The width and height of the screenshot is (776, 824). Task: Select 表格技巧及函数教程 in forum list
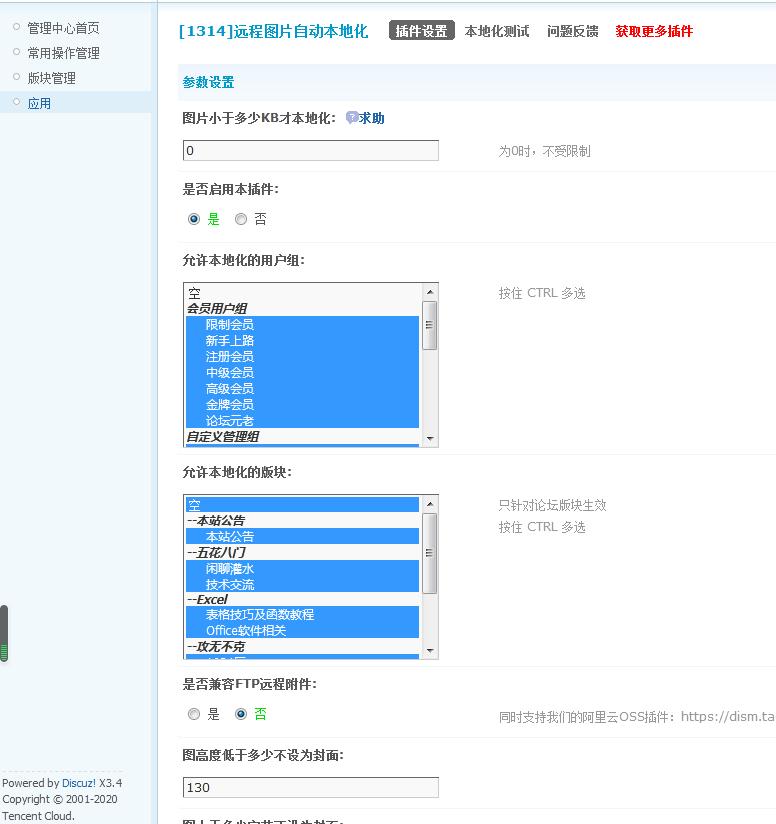pyautogui.click(x=302, y=614)
